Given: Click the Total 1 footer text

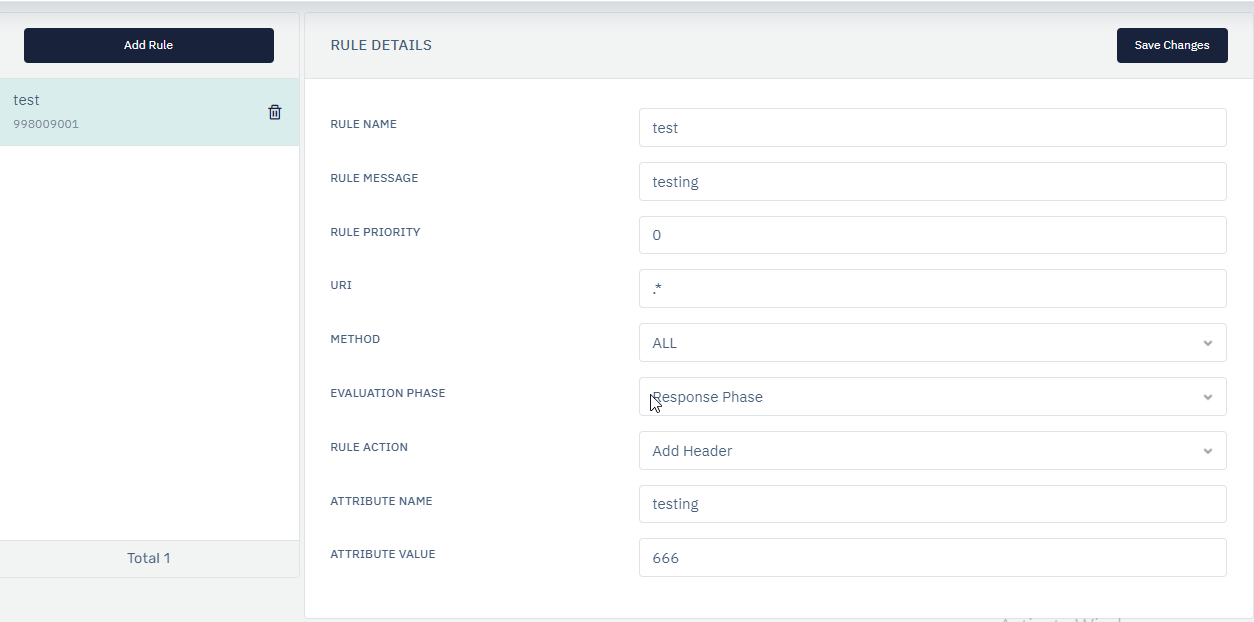Looking at the screenshot, I should 149,558.
